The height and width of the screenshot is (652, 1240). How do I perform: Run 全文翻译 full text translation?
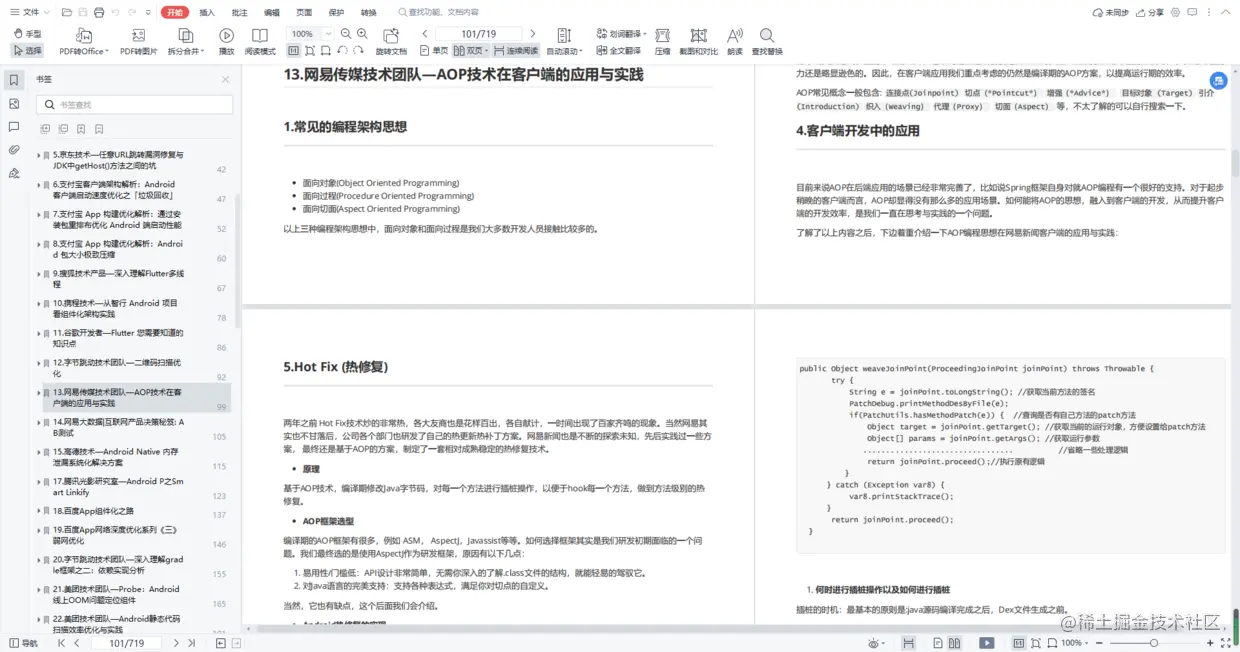click(618, 50)
